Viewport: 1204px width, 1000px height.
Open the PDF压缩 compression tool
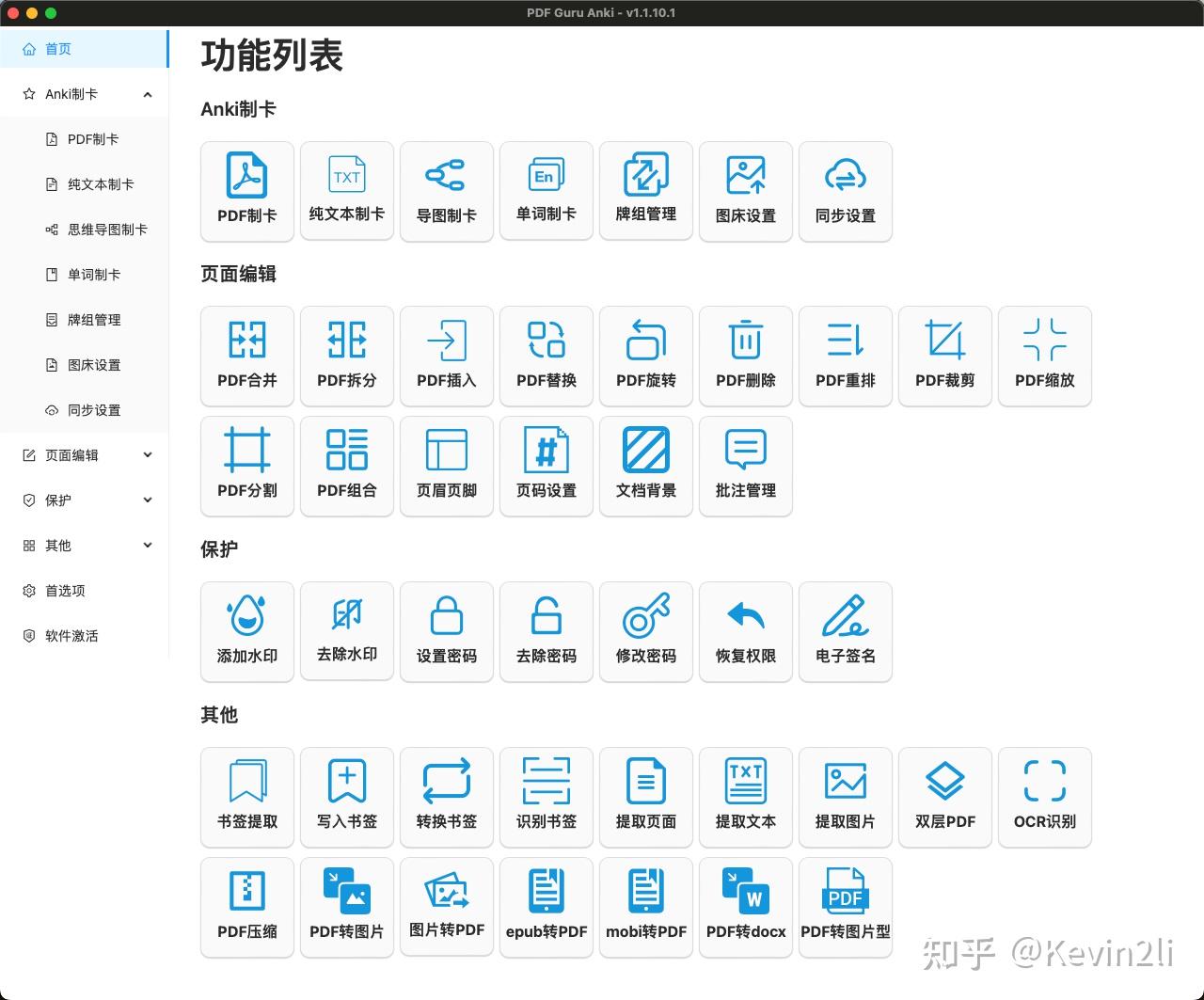click(x=246, y=906)
